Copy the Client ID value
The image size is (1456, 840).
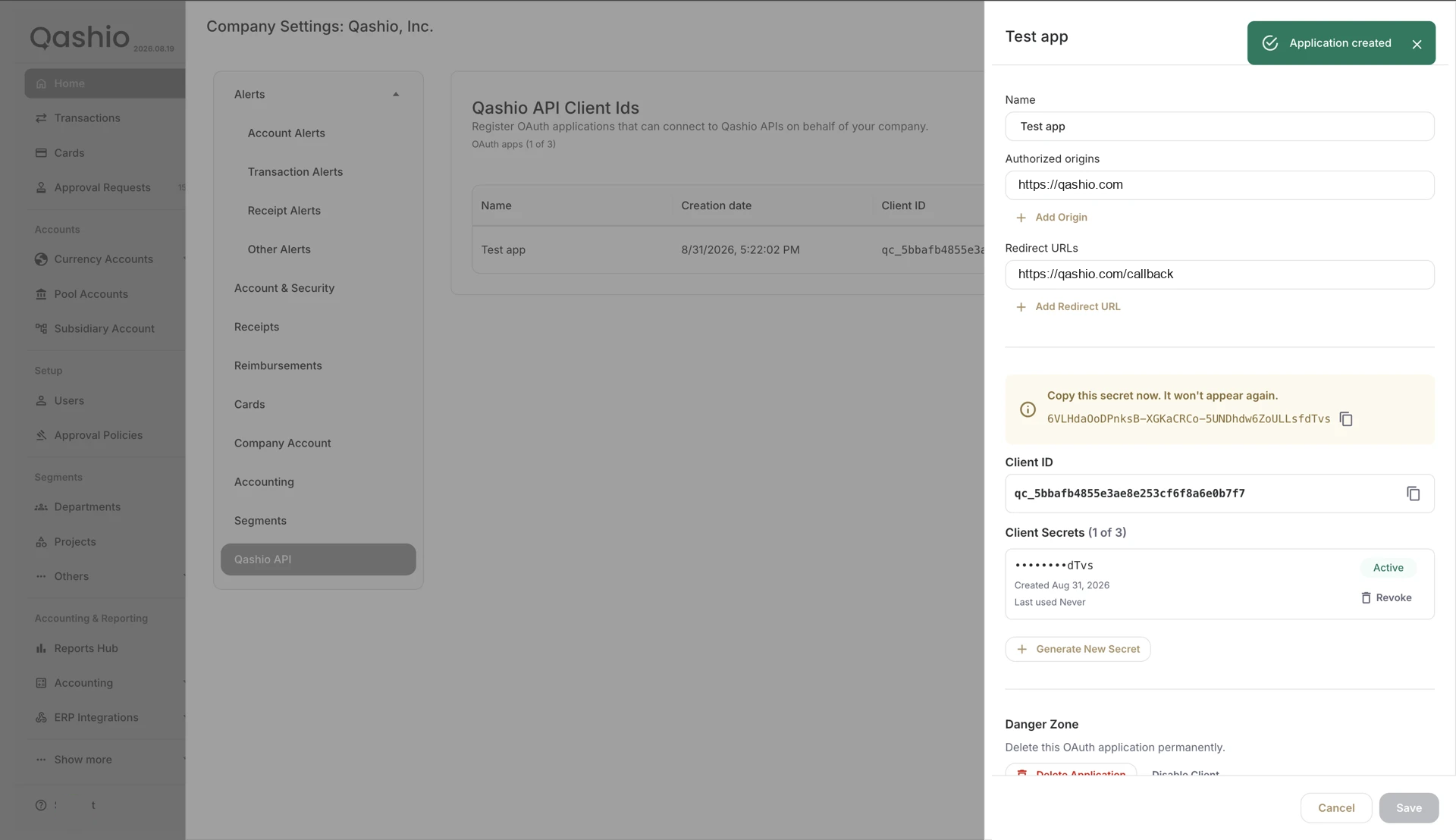pyautogui.click(x=1413, y=494)
